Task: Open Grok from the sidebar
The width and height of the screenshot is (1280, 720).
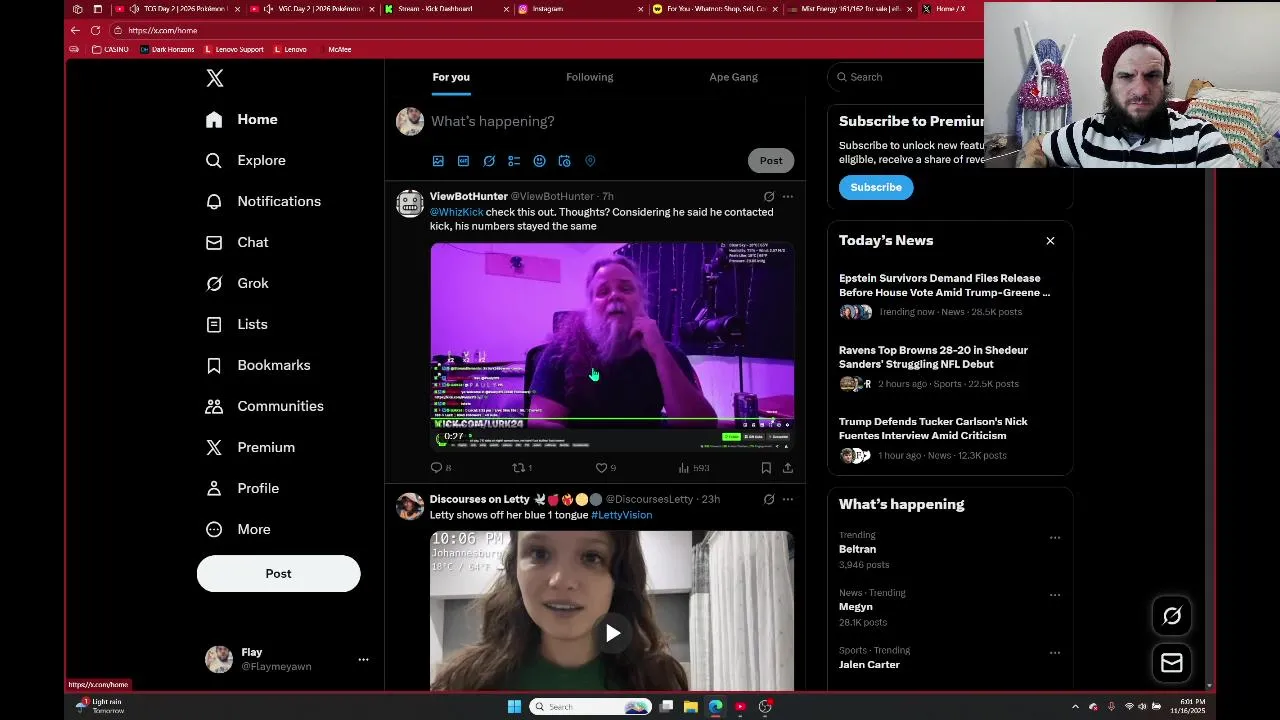Action: pyautogui.click(x=237, y=283)
